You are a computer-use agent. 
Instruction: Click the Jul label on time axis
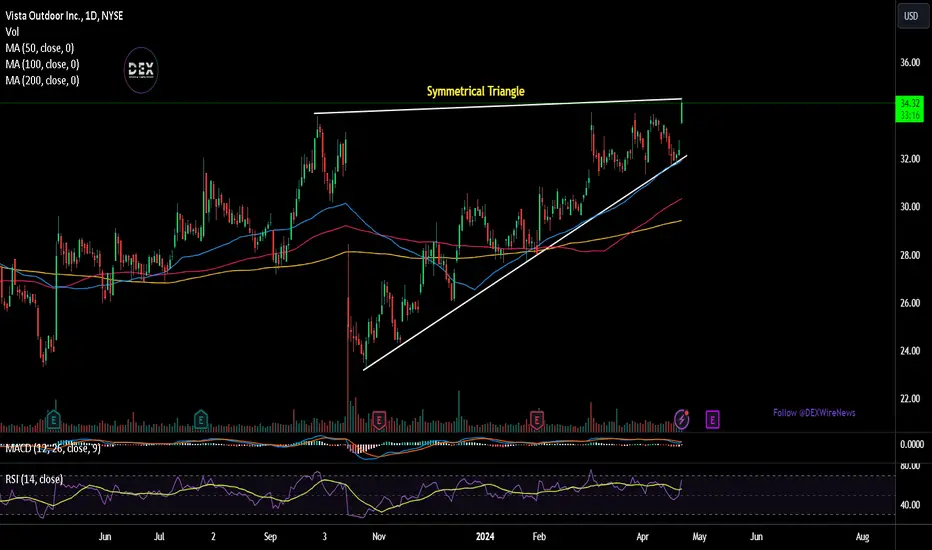(159, 536)
